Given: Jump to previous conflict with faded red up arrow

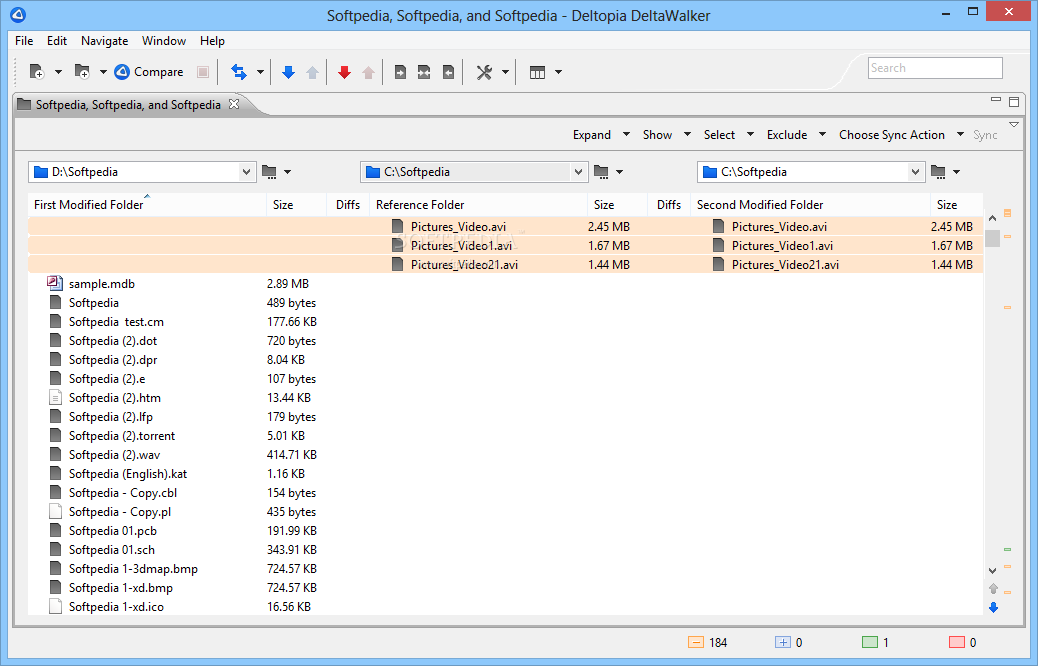Looking at the screenshot, I should 369,71.
